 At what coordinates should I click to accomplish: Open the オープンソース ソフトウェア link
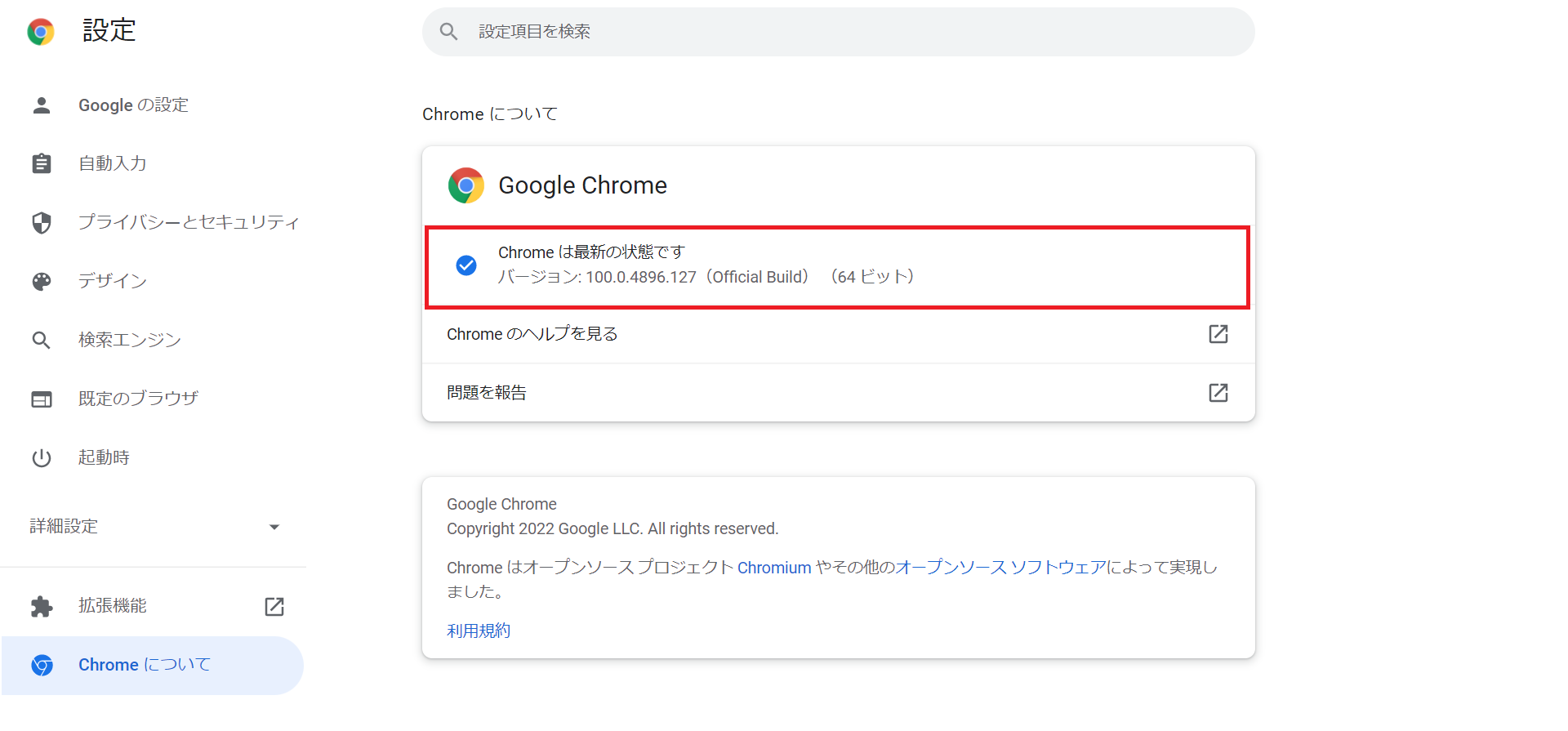click(x=1000, y=568)
